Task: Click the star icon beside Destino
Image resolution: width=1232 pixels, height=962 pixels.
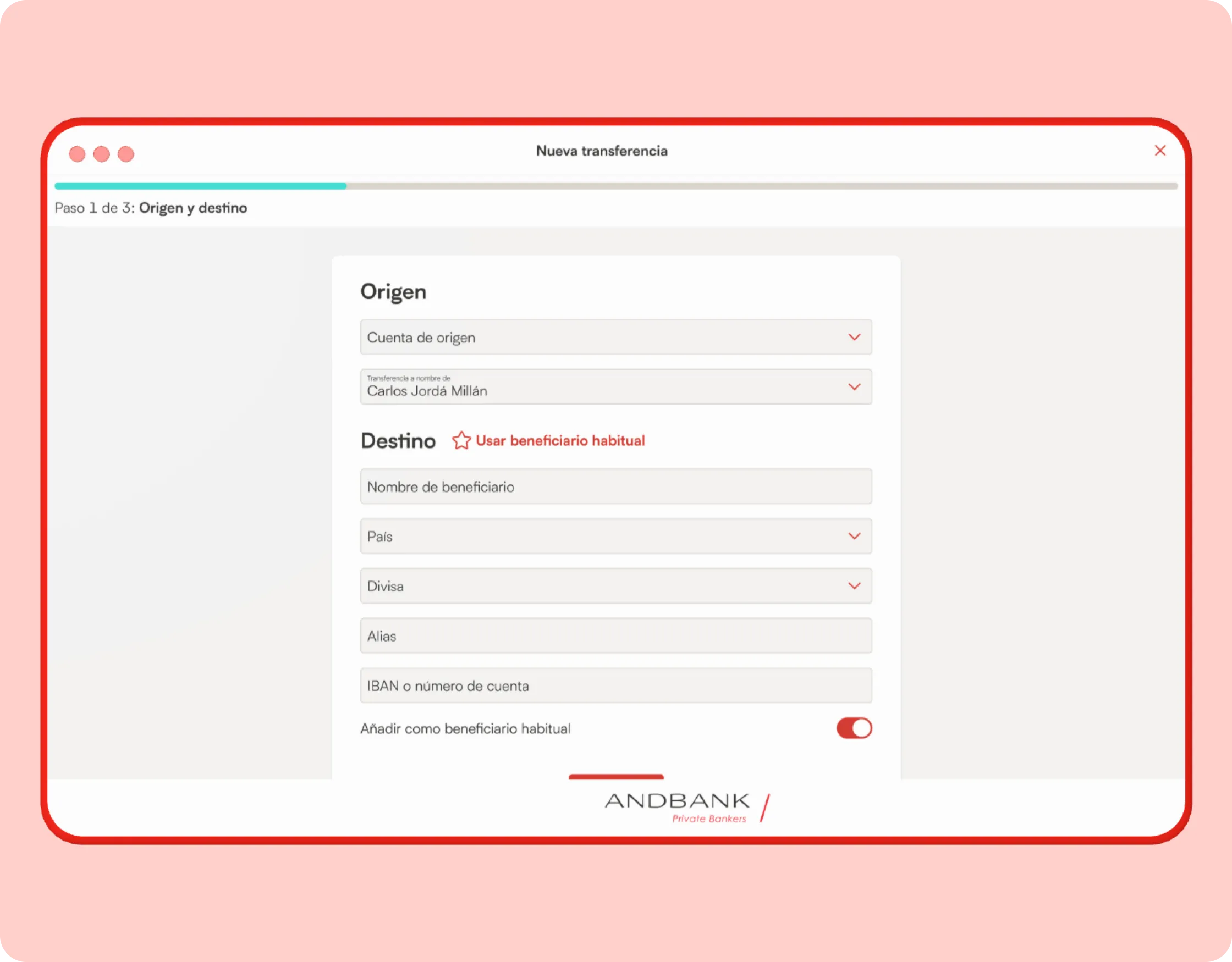Action: [461, 440]
